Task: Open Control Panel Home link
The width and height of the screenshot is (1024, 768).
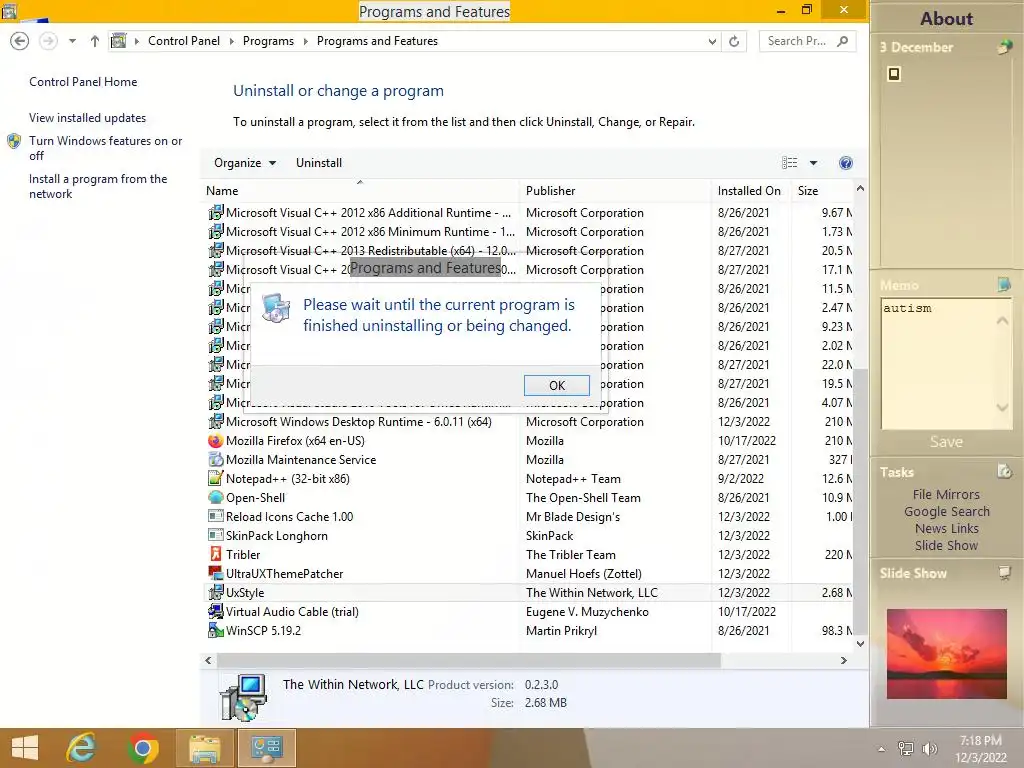Action: 83,82
